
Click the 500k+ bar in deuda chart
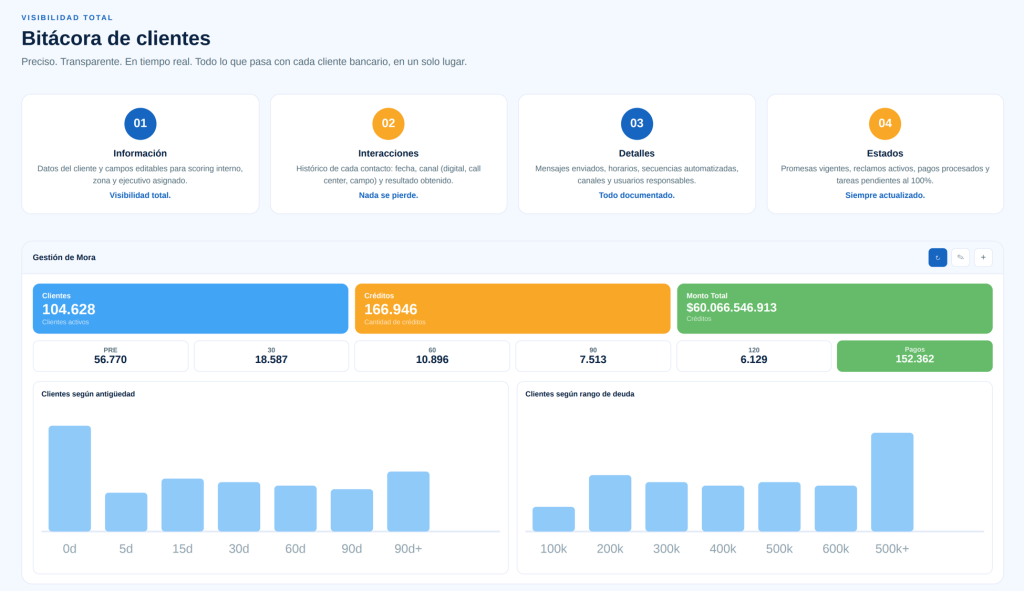(x=892, y=482)
